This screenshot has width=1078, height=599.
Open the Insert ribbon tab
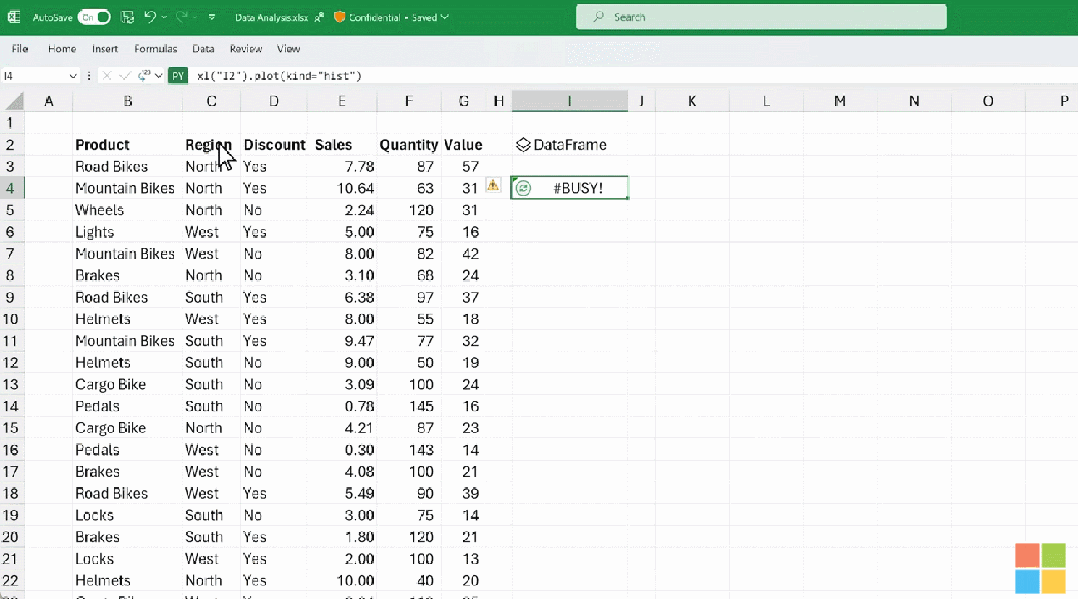click(x=105, y=48)
